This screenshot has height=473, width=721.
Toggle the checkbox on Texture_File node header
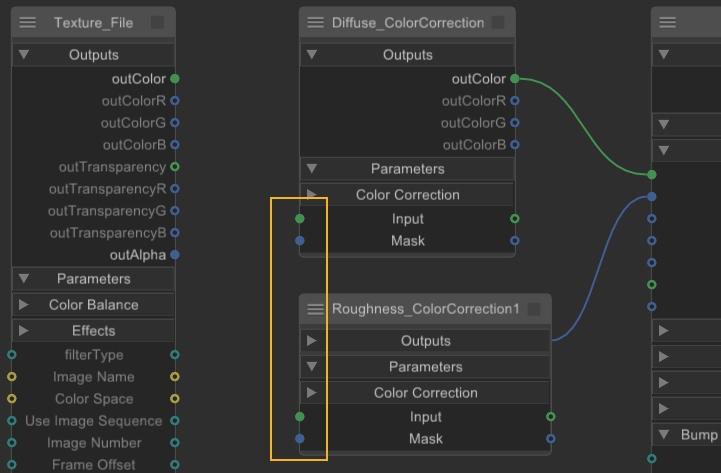(157, 22)
